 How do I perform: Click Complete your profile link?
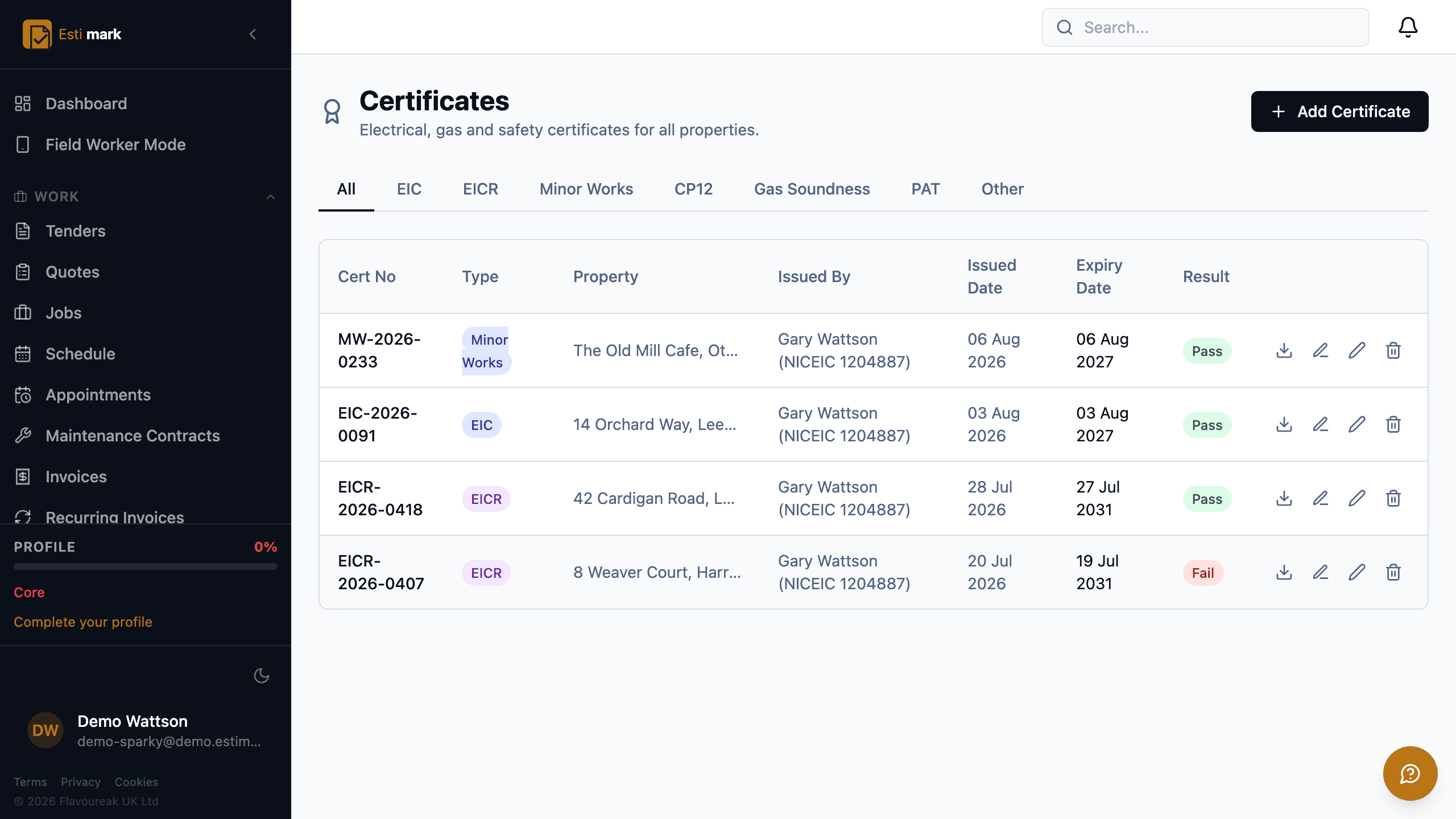click(x=83, y=622)
